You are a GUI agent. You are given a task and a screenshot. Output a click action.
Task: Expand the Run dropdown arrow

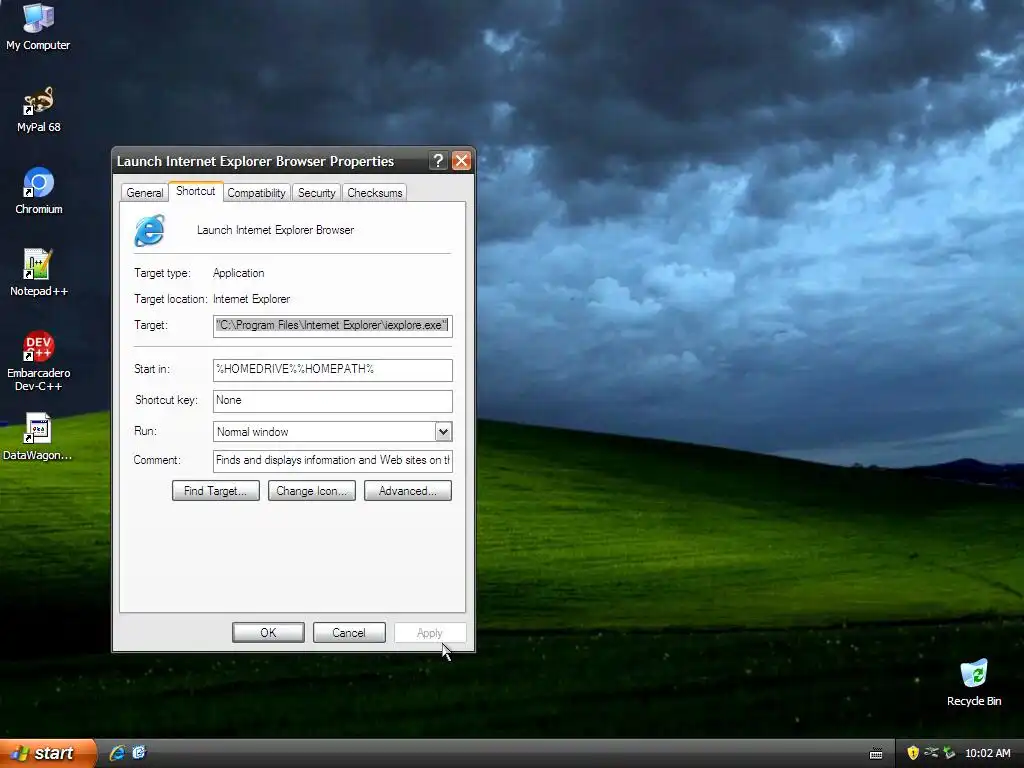(443, 432)
